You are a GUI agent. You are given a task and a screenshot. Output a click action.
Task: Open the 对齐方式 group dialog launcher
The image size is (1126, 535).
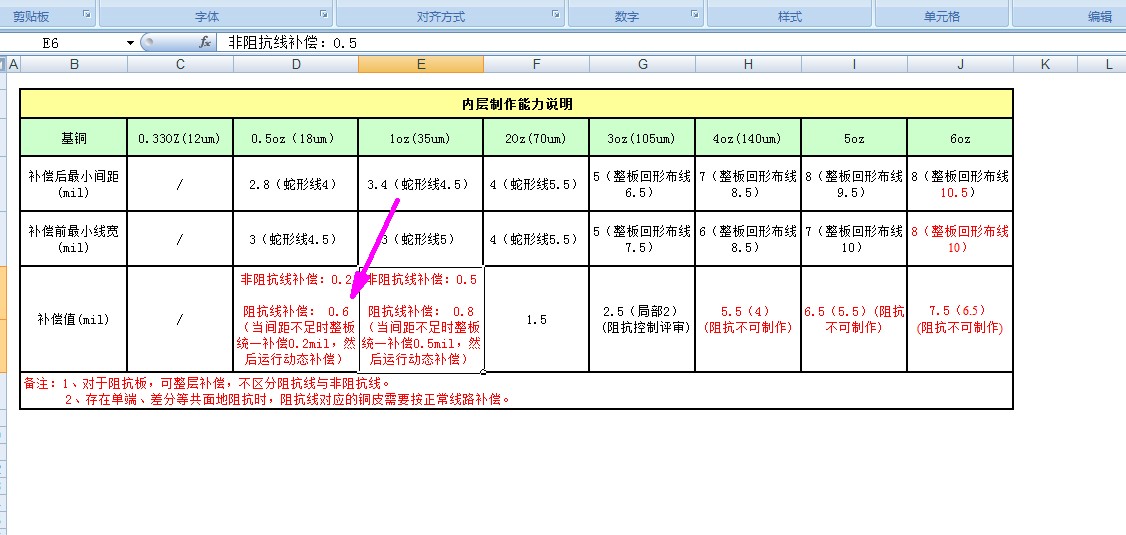coord(556,14)
